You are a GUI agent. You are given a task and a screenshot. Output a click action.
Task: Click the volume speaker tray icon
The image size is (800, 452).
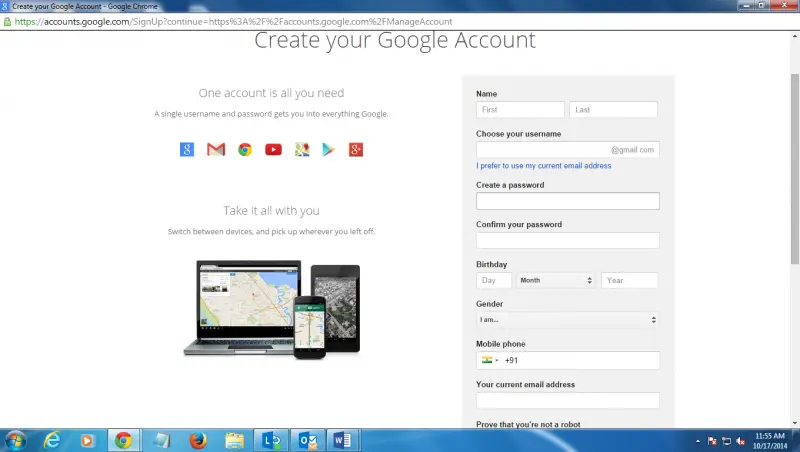741,441
